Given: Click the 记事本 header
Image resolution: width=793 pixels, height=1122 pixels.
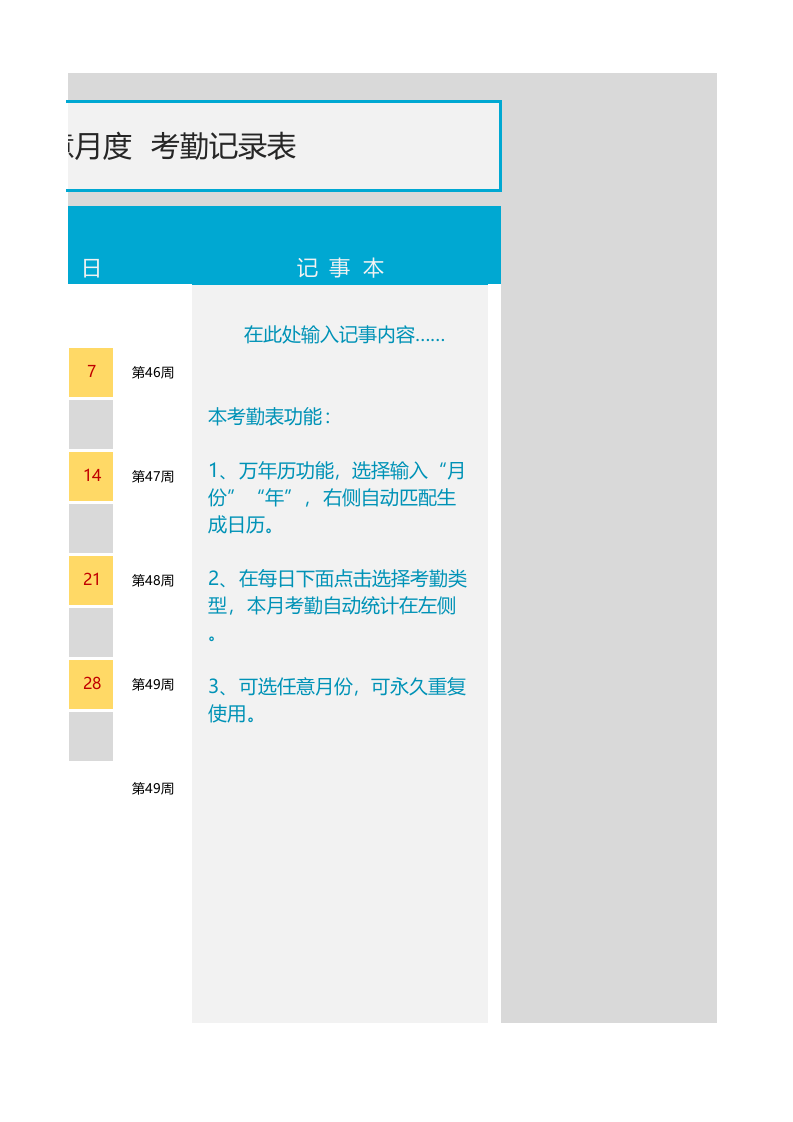Looking at the screenshot, I should pyautogui.click(x=341, y=268).
